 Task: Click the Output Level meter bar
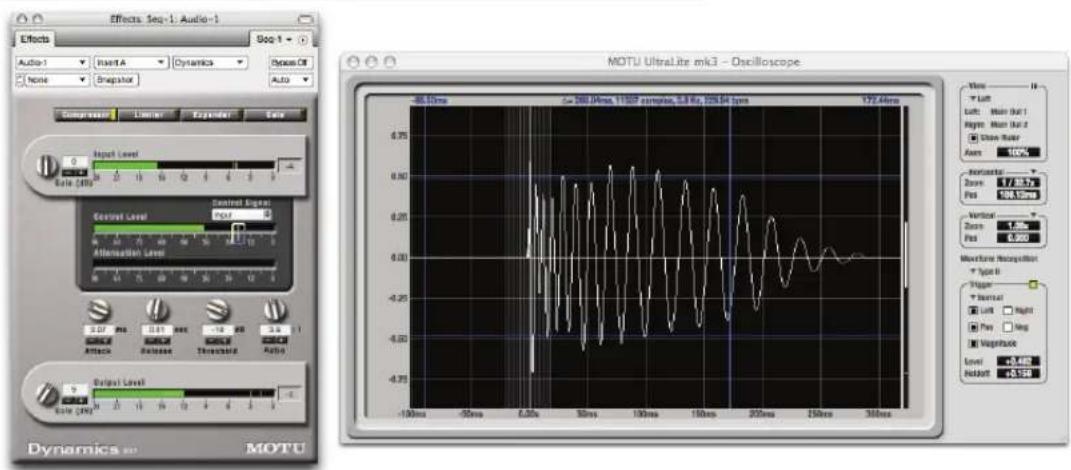(184, 393)
